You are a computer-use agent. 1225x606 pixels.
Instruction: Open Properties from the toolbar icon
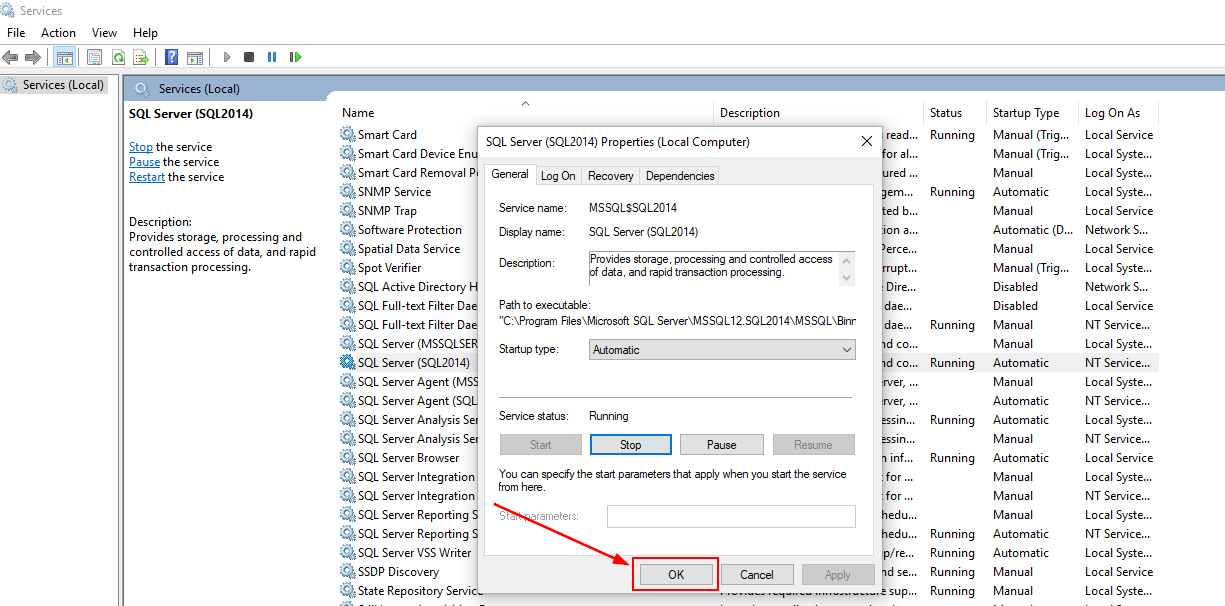tap(95, 57)
